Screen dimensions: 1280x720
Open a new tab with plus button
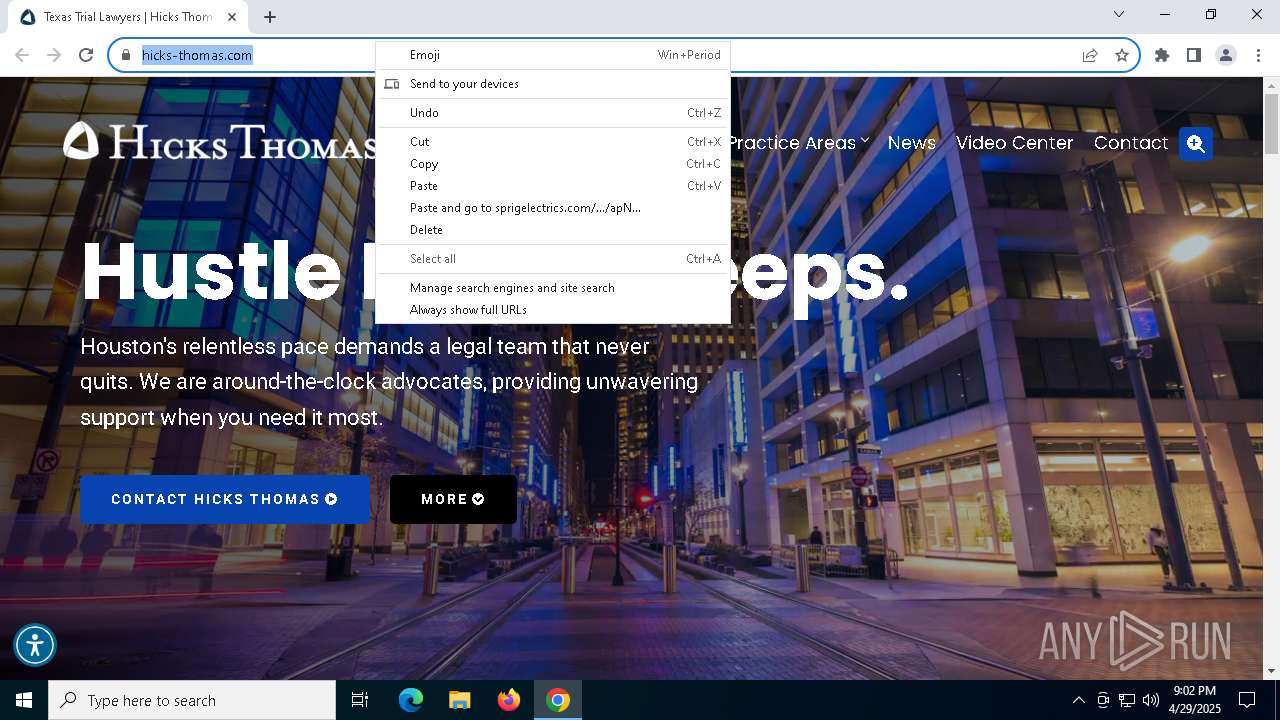pos(270,17)
